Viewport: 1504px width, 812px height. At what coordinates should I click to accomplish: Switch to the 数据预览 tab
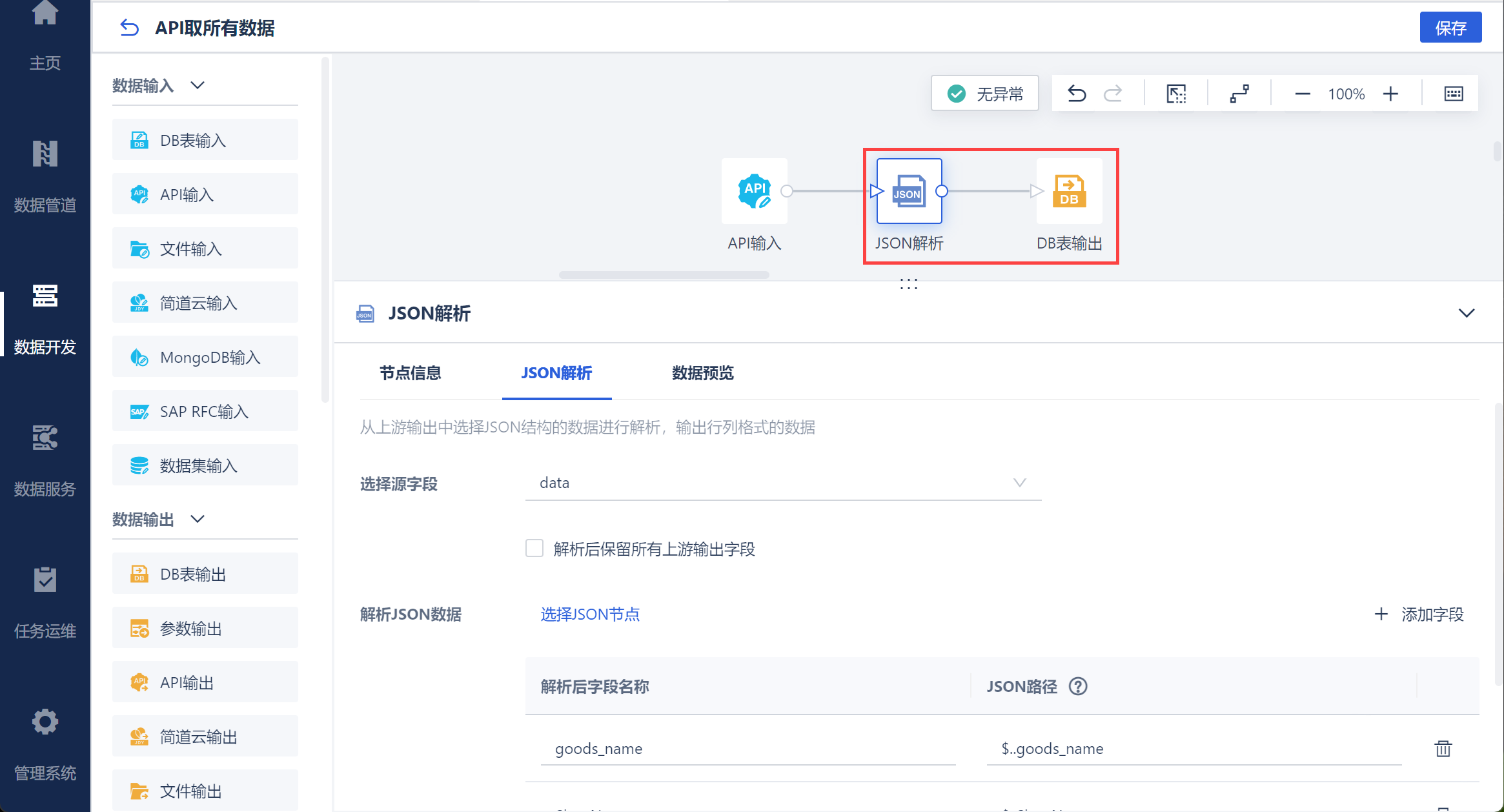(702, 373)
